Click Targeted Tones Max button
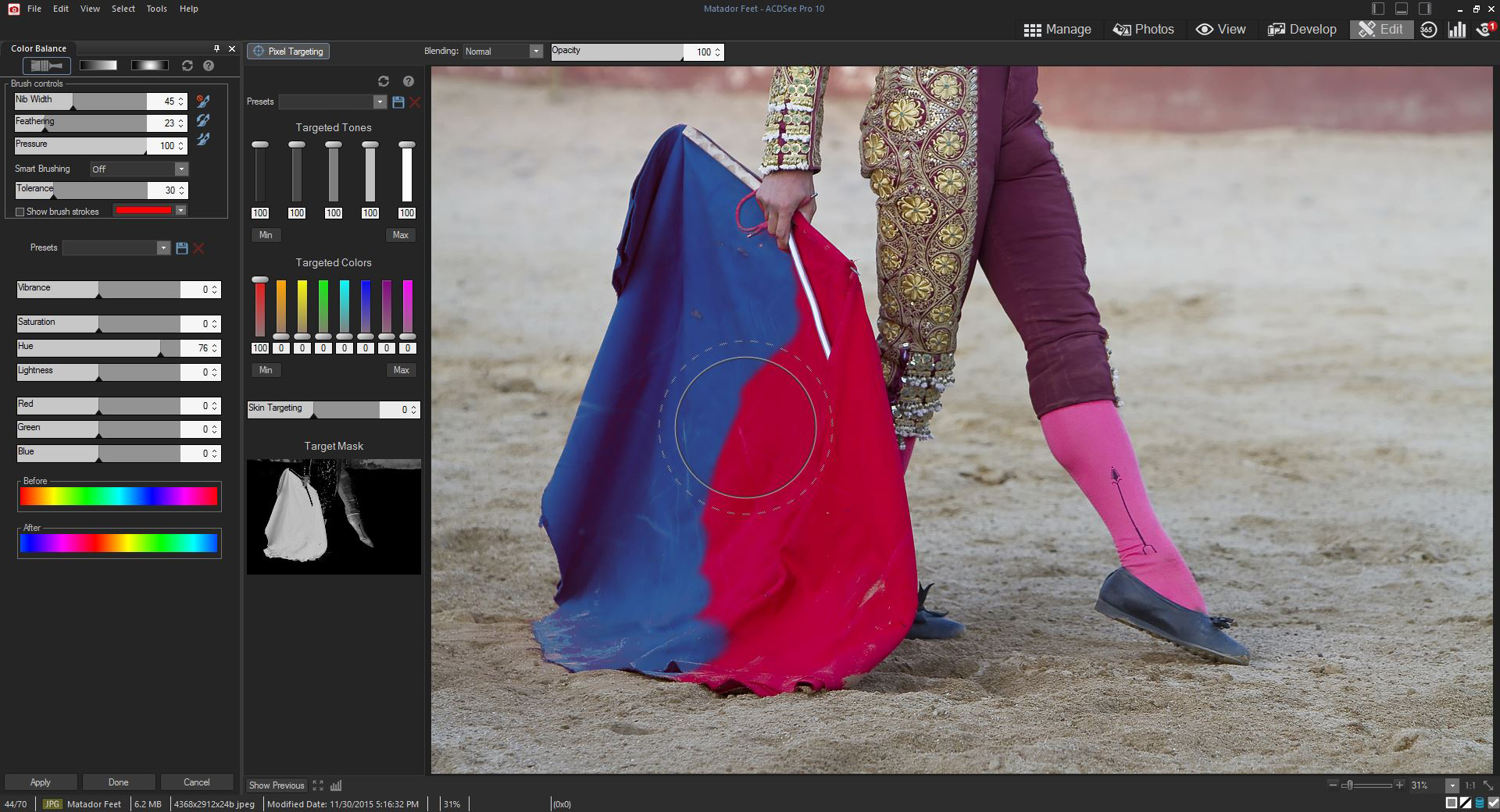 [401, 235]
